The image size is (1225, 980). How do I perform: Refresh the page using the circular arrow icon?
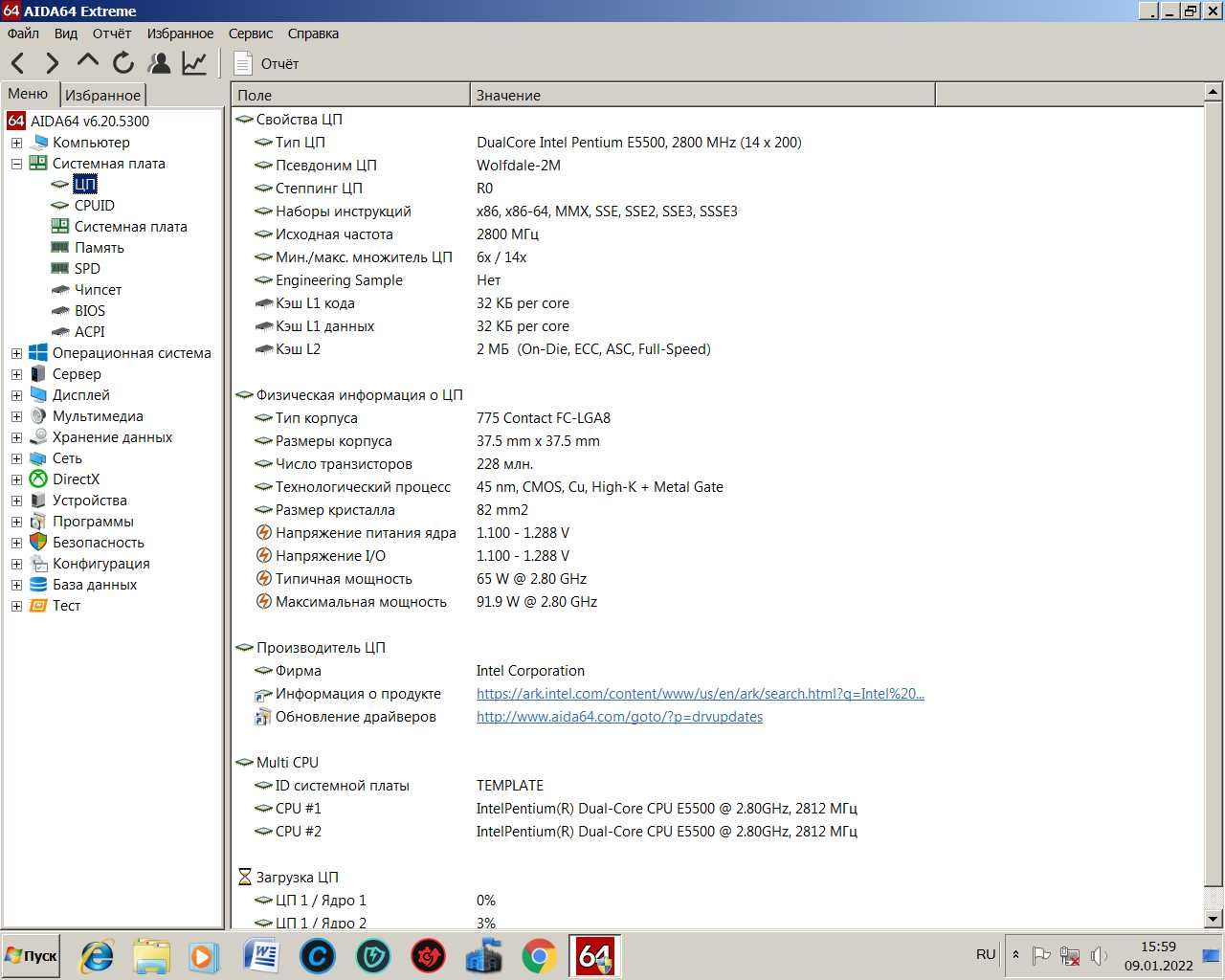click(123, 63)
